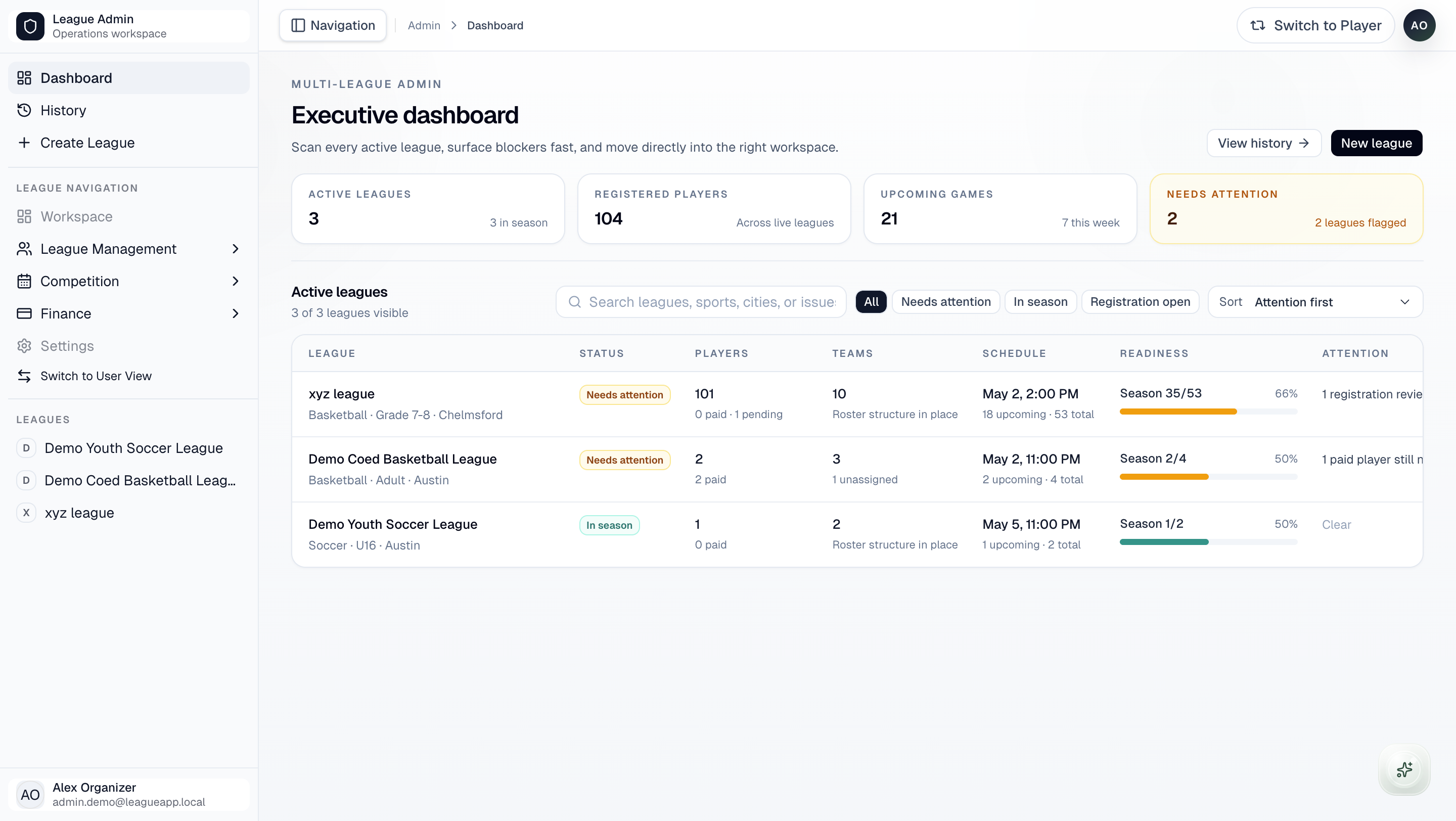
Task: Expand the Competition section chevron
Action: [x=236, y=281]
